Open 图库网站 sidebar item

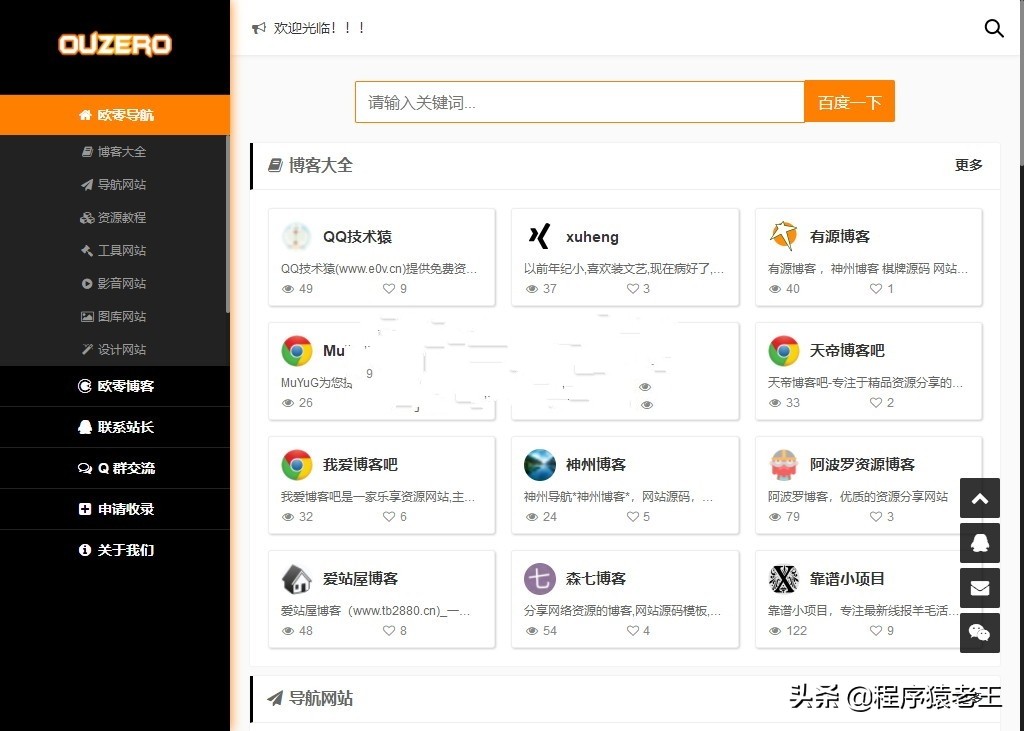point(114,316)
